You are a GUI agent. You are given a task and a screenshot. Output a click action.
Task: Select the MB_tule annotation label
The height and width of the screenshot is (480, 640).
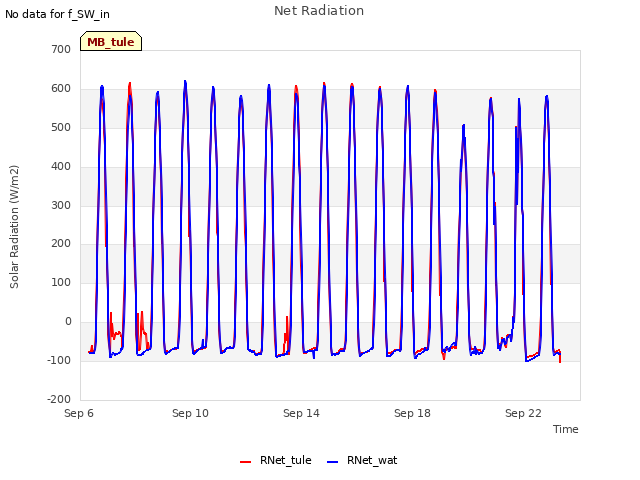(x=111, y=42)
